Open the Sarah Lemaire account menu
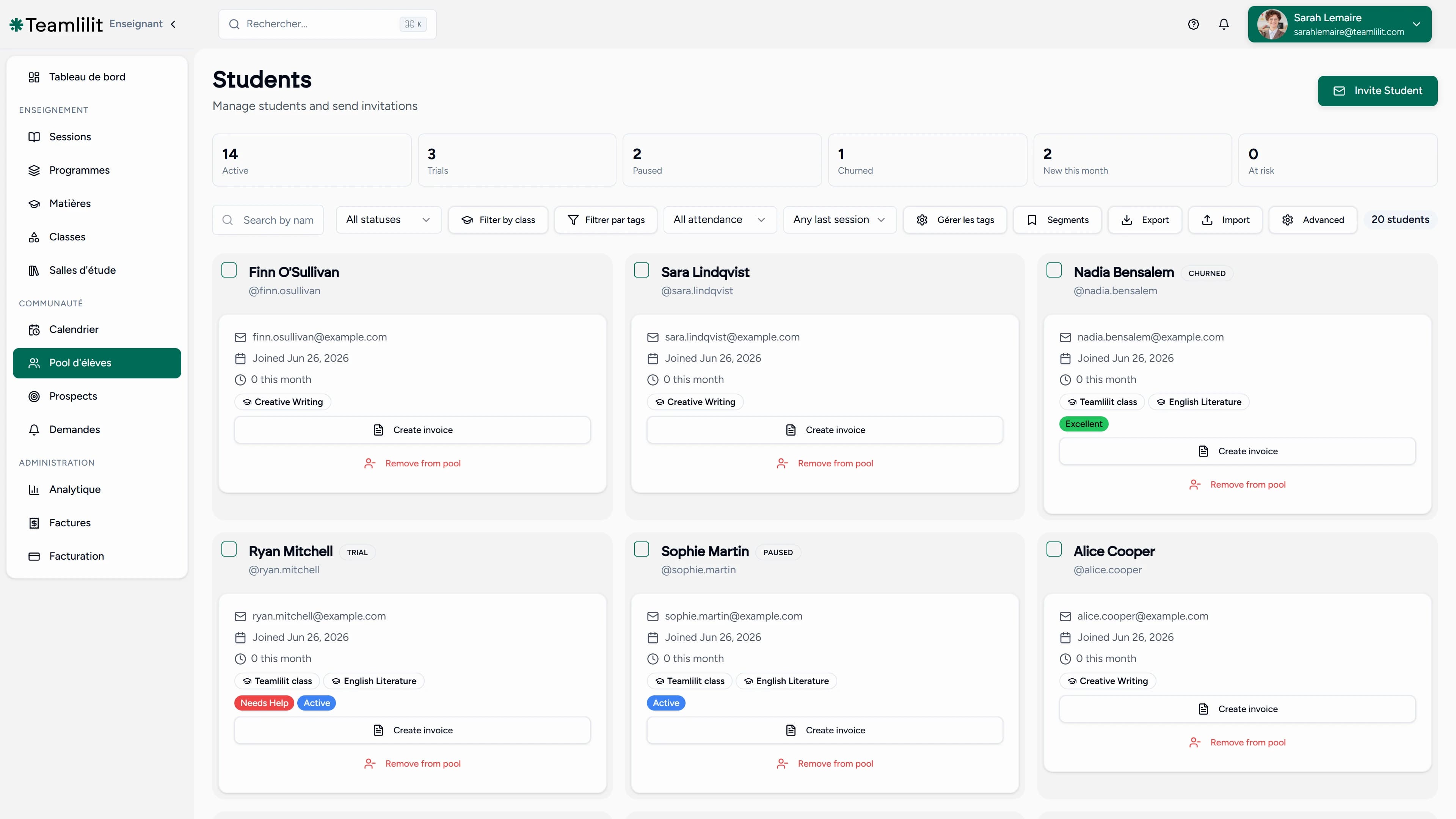 pos(1340,24)
